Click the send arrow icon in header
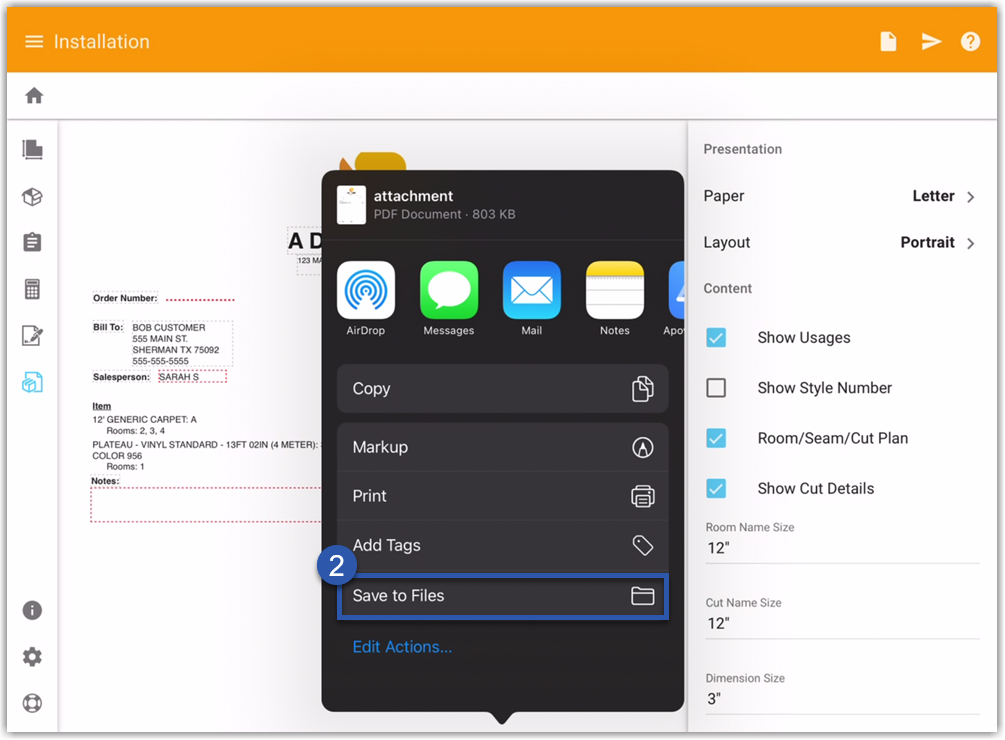The image size is (1005, 740). click(931, 42)
